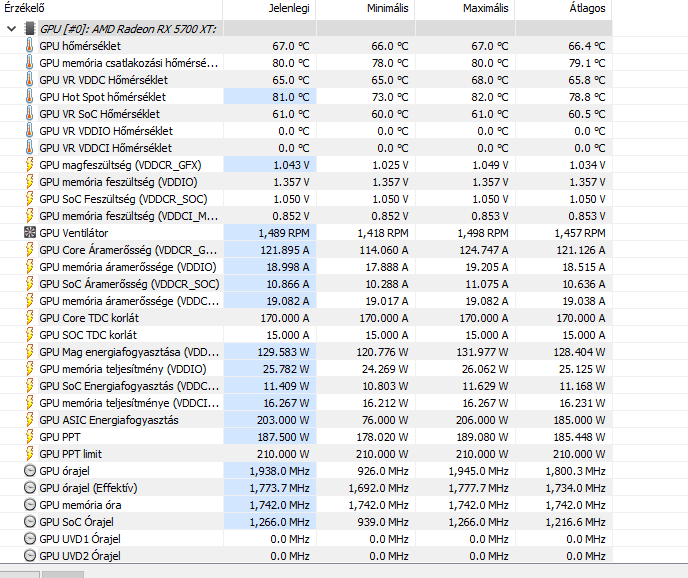Click the current value 1,938.0 MHz

tap(280, 471)
